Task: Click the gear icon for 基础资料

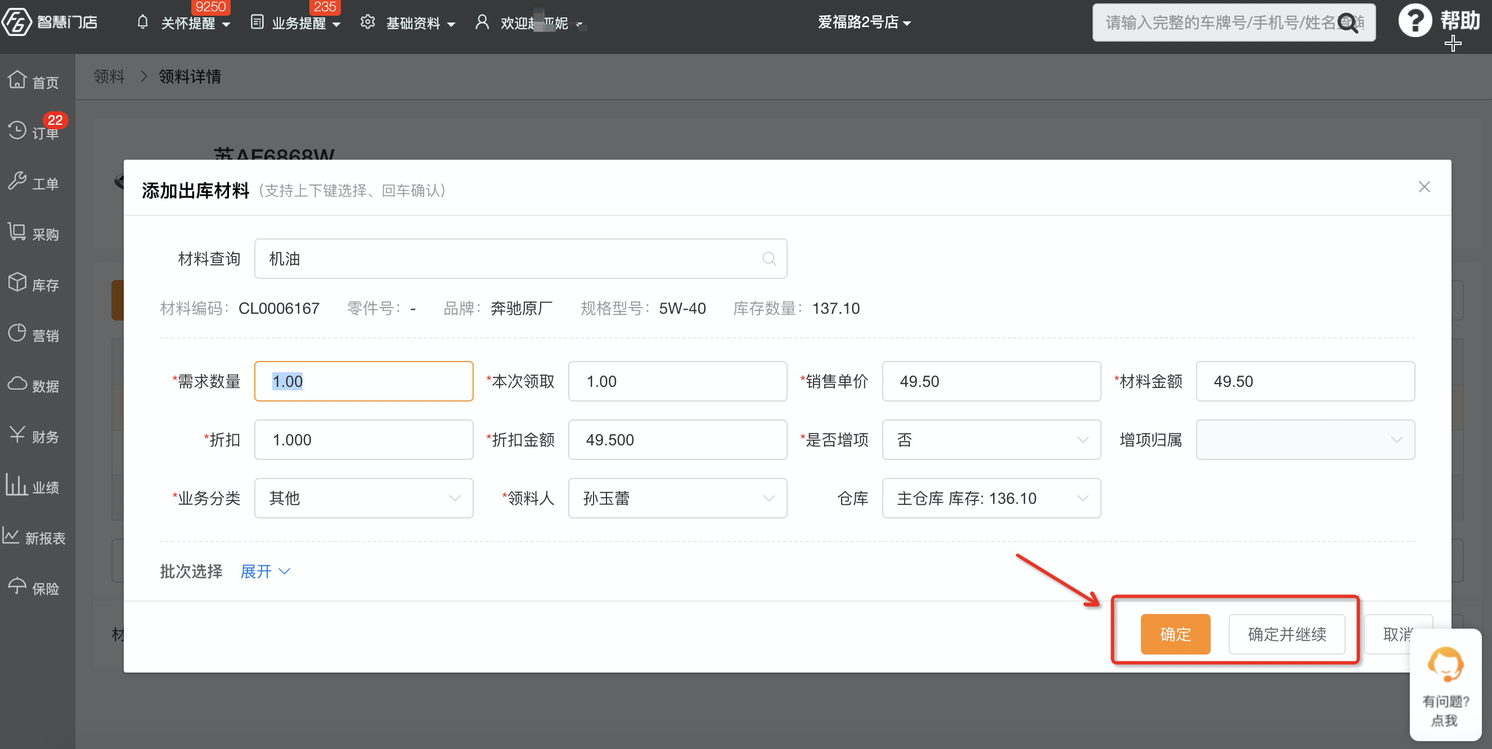Action: point(368,22)
